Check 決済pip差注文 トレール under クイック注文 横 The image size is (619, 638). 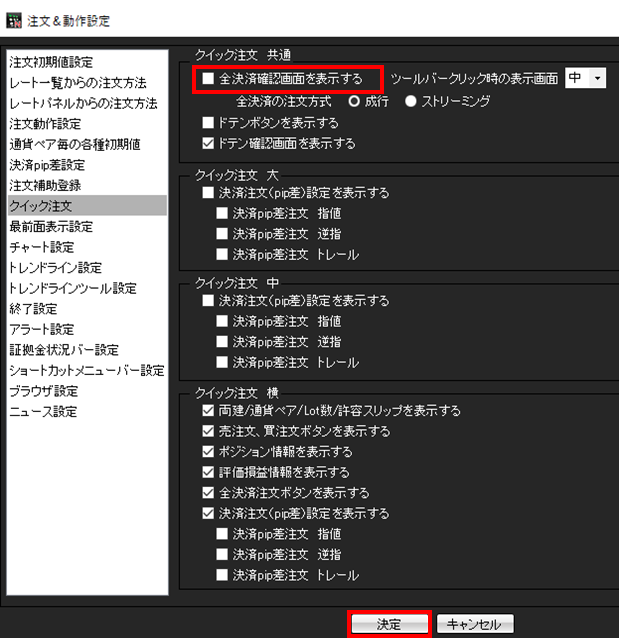click(x=222, y=575)
